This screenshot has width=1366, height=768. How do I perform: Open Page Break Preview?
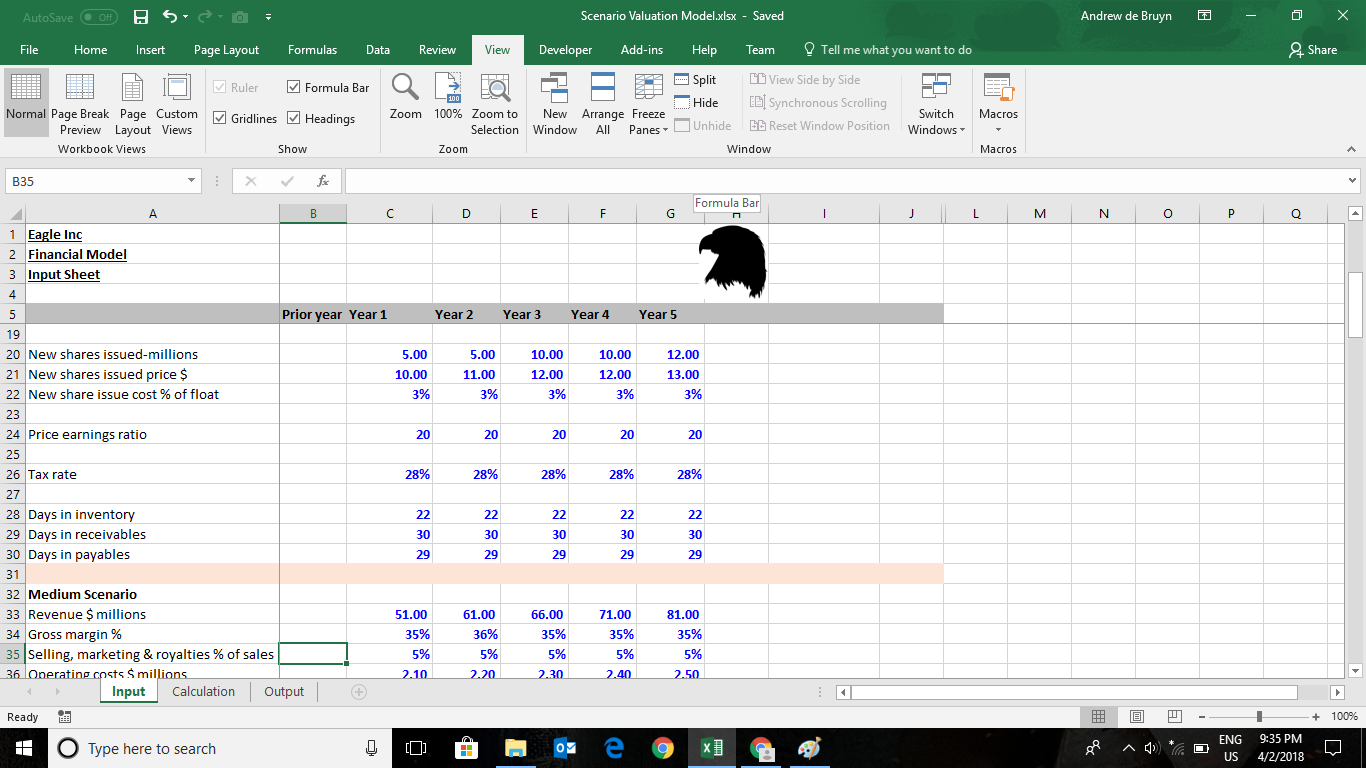[x=80, y=104]
